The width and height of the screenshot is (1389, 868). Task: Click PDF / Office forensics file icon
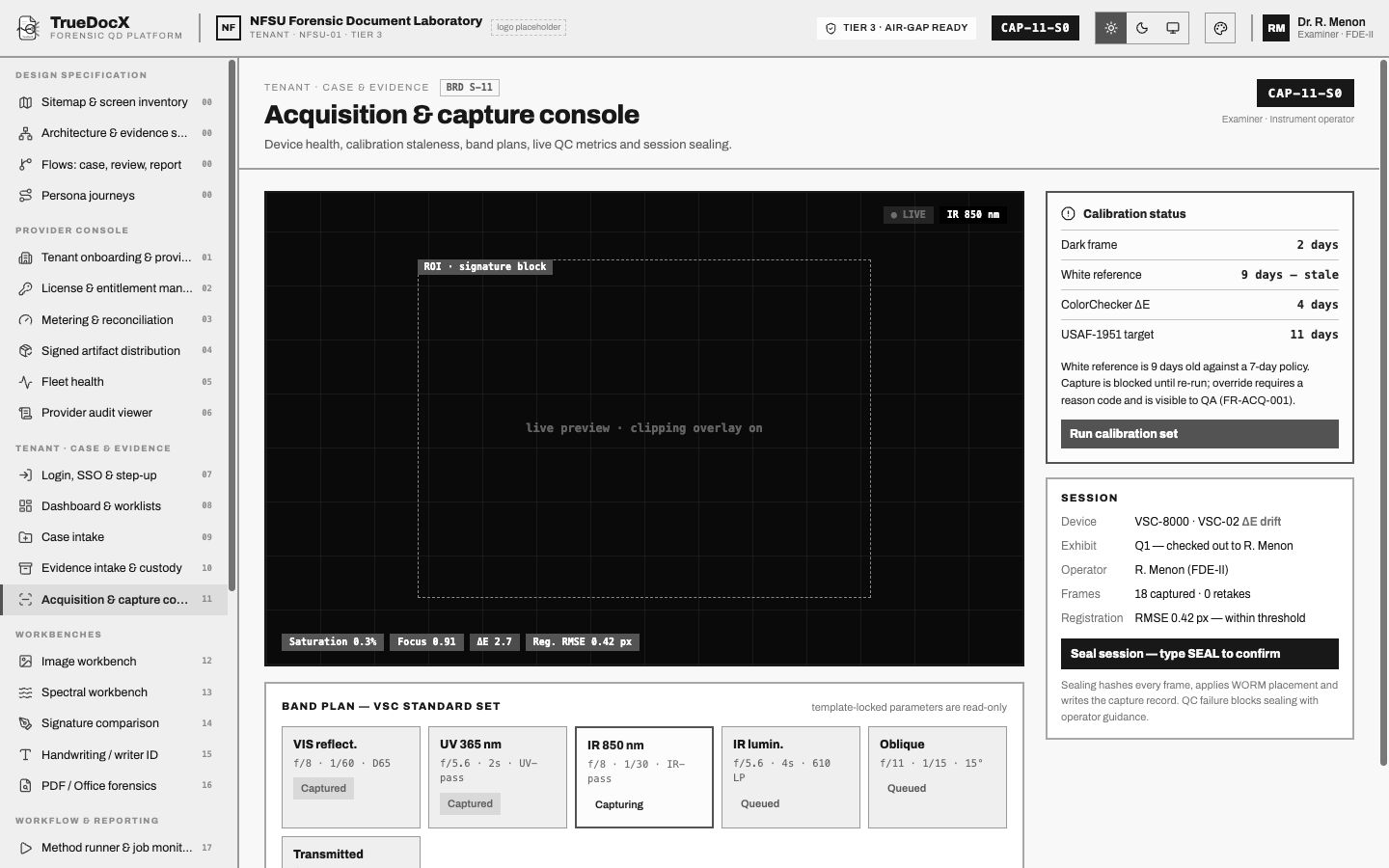click(26, 786)
